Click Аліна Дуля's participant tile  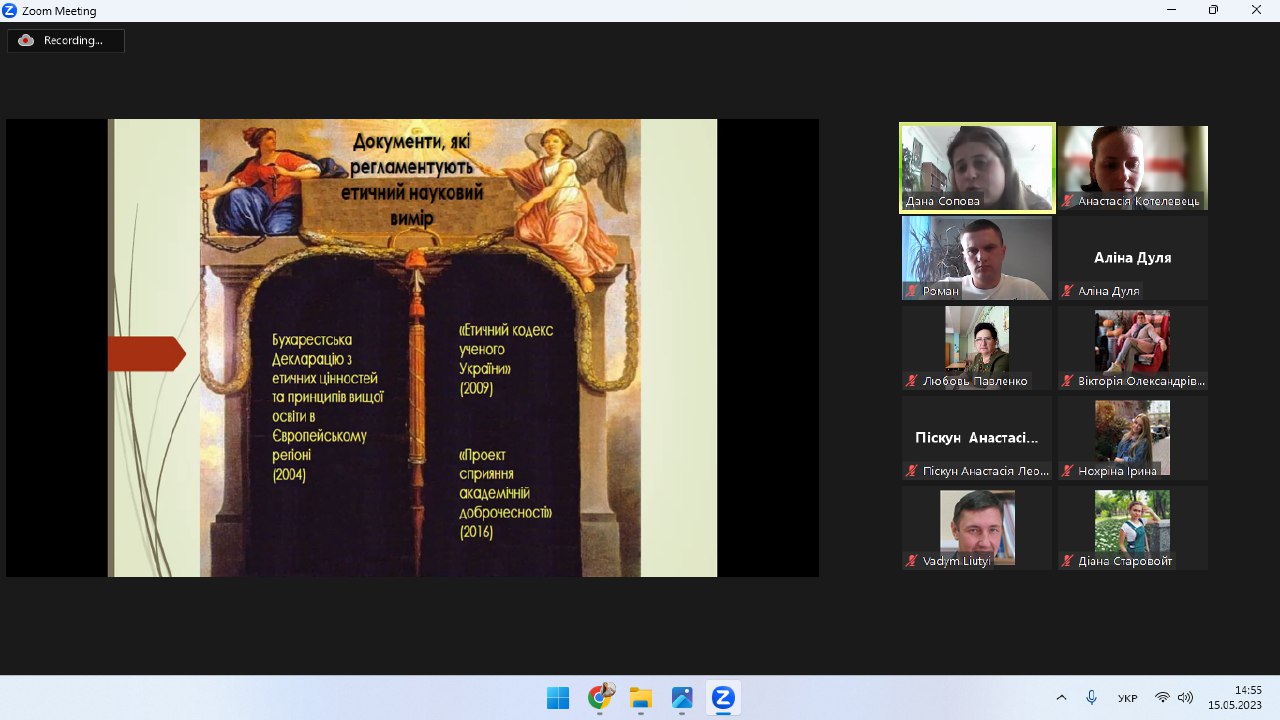[1133, 257]
